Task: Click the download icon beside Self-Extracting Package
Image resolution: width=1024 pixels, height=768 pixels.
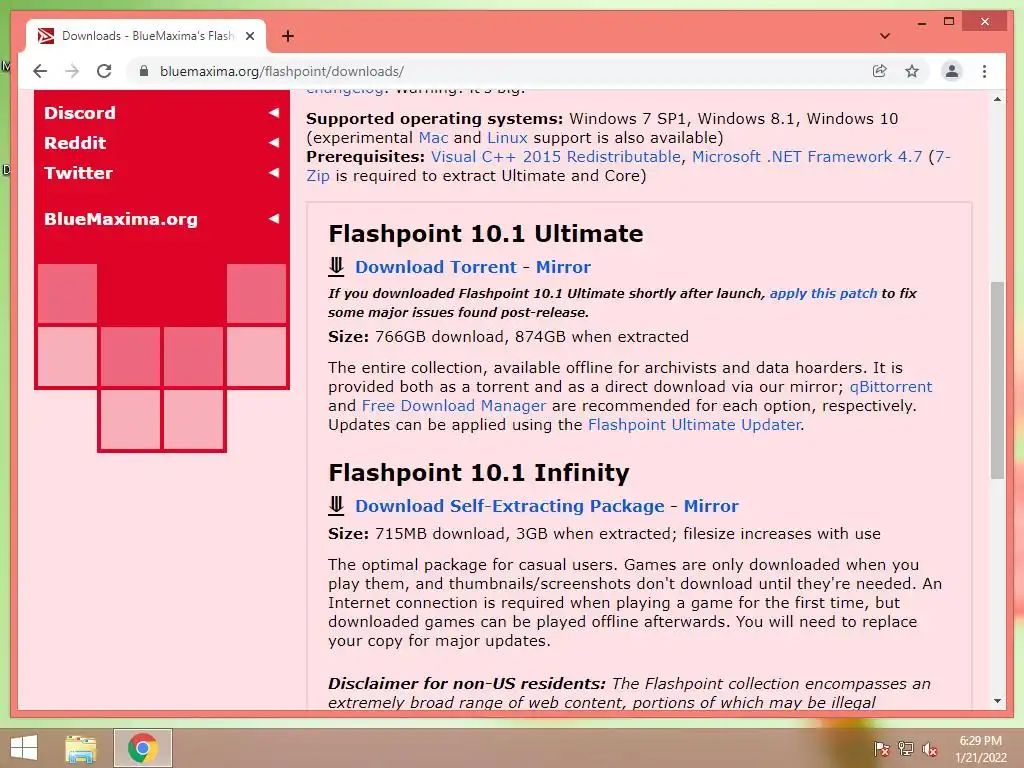Action: (336, 505)
